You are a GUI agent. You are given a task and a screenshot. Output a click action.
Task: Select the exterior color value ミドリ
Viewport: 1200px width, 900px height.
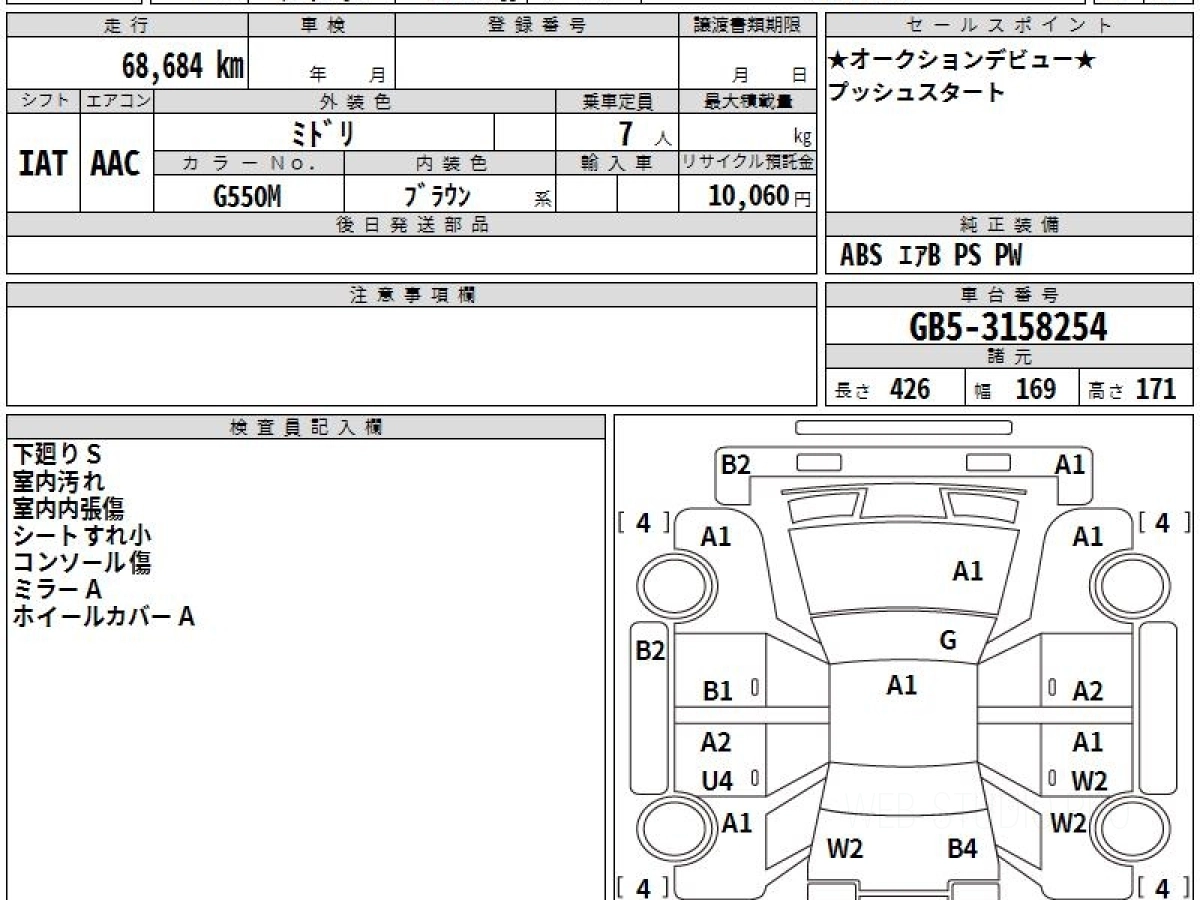(322, 132)
